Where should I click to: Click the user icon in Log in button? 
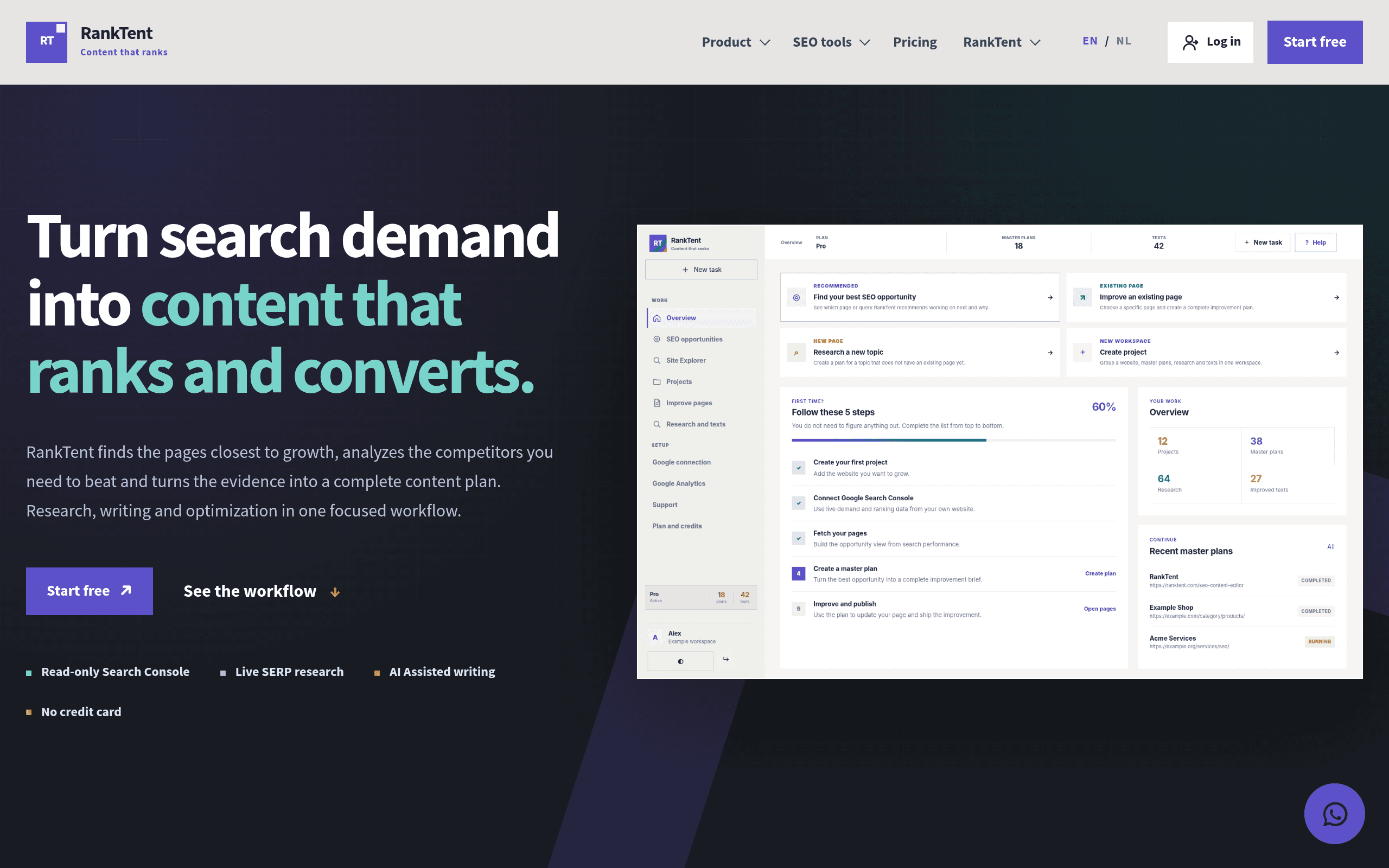point(1190,42)
